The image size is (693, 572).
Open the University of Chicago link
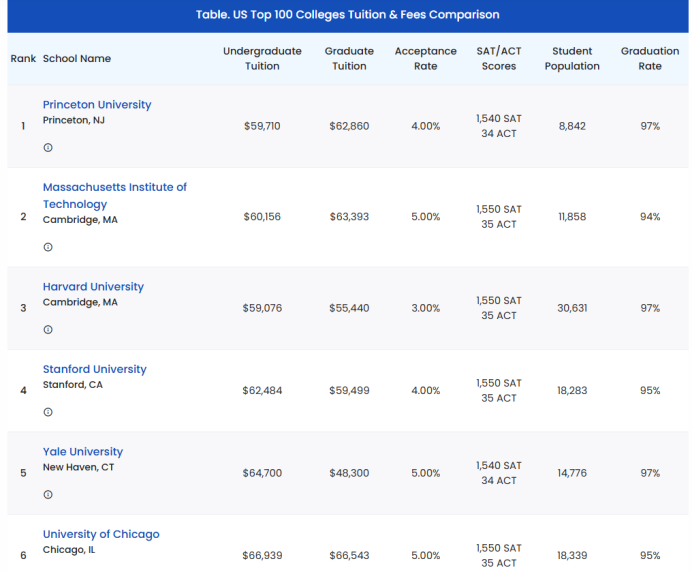(x=101, y=534)
